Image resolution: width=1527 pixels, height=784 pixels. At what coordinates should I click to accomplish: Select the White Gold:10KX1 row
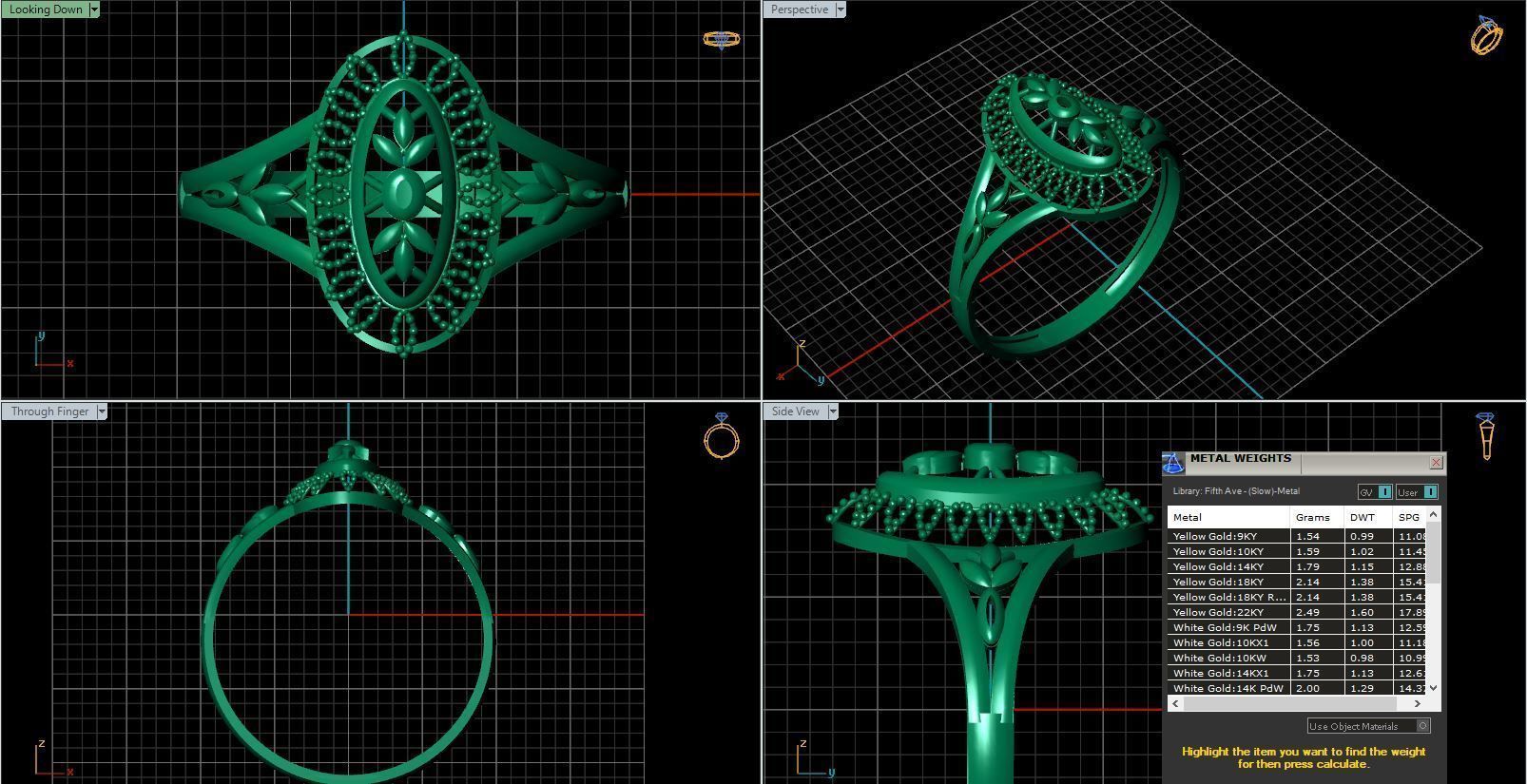click(x=1297, y=642)
